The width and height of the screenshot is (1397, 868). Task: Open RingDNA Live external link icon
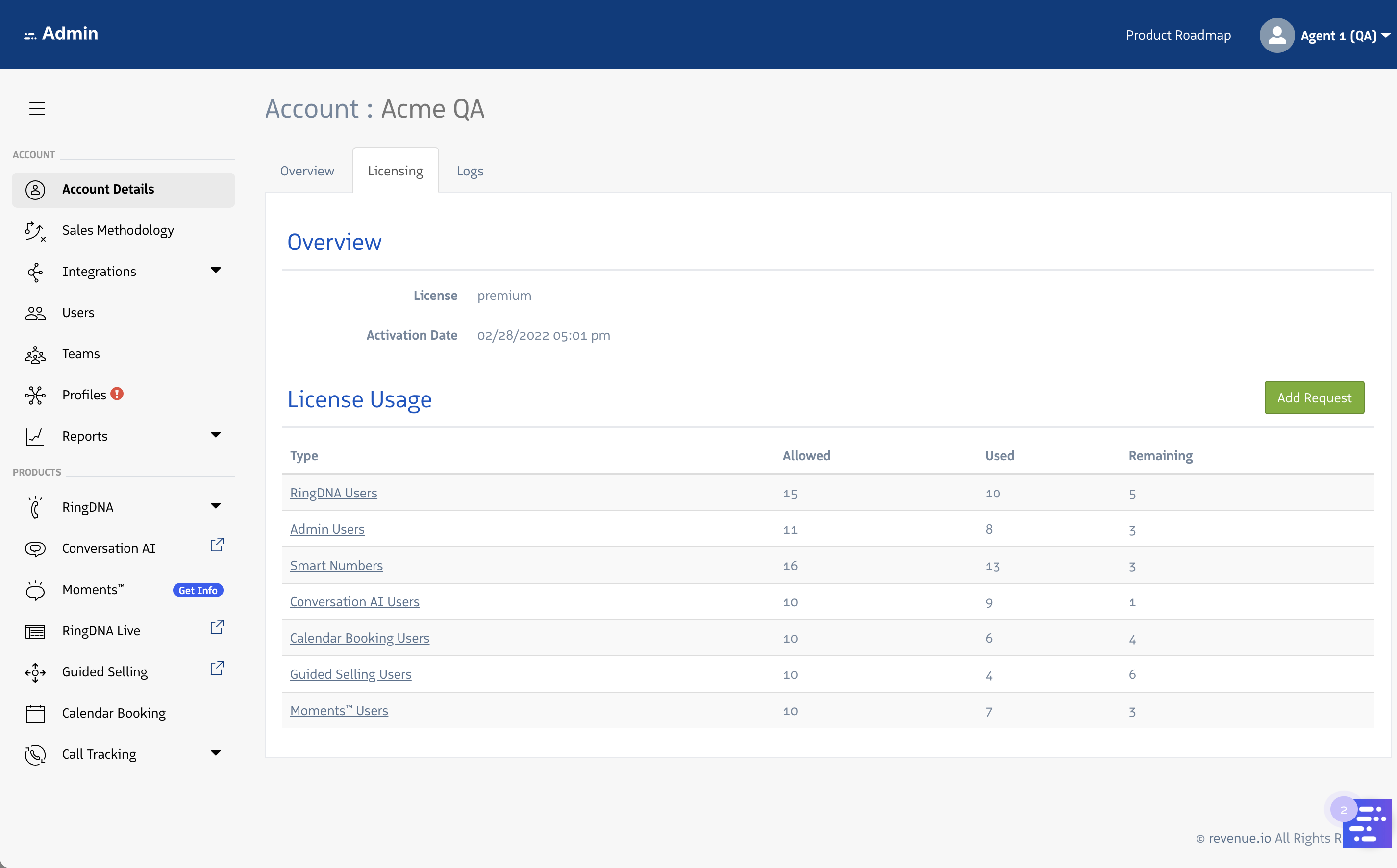(x=216, y=627)
